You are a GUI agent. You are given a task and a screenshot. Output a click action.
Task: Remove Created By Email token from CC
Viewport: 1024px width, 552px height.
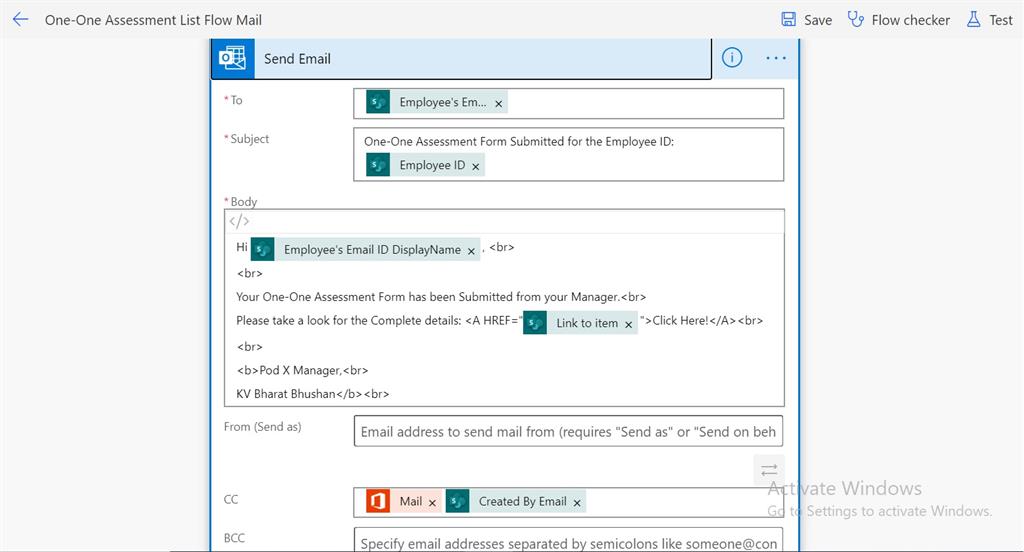click(577, 502)
